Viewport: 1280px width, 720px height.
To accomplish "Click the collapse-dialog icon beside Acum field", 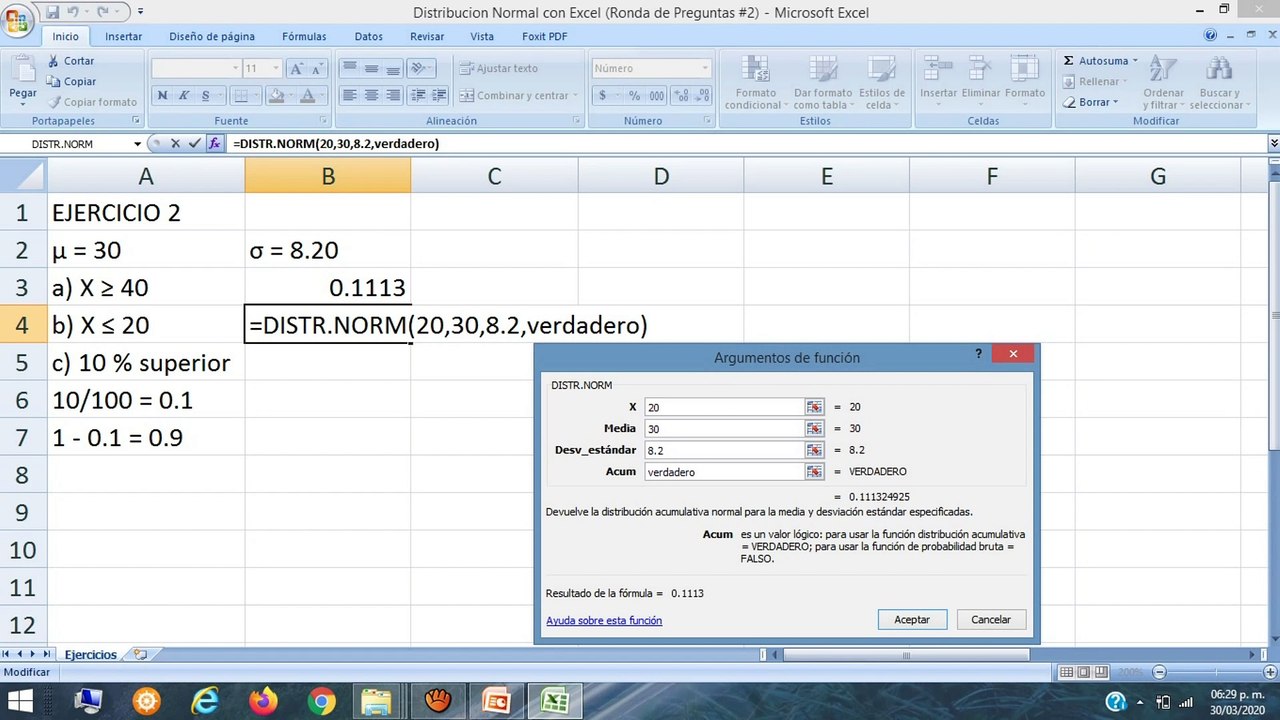I will coord(815,472).
